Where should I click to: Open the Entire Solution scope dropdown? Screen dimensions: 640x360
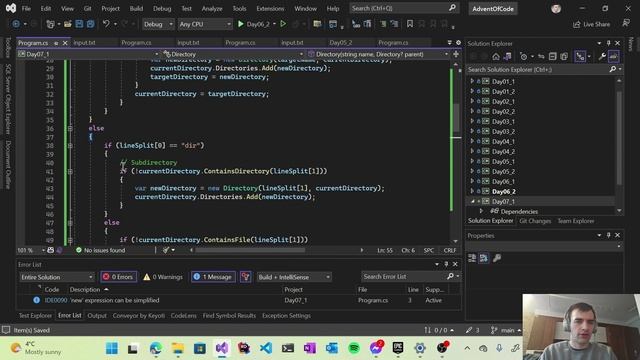point(56,277)
